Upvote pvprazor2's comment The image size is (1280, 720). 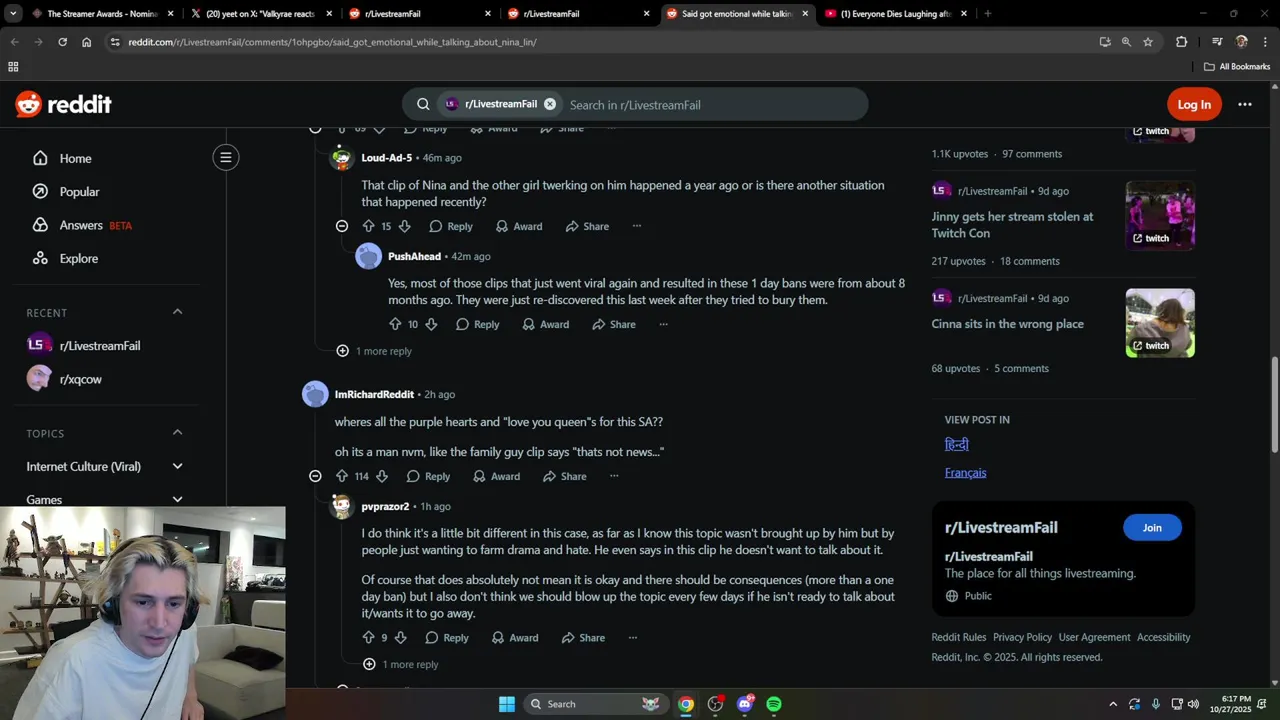tap(368, 638)
